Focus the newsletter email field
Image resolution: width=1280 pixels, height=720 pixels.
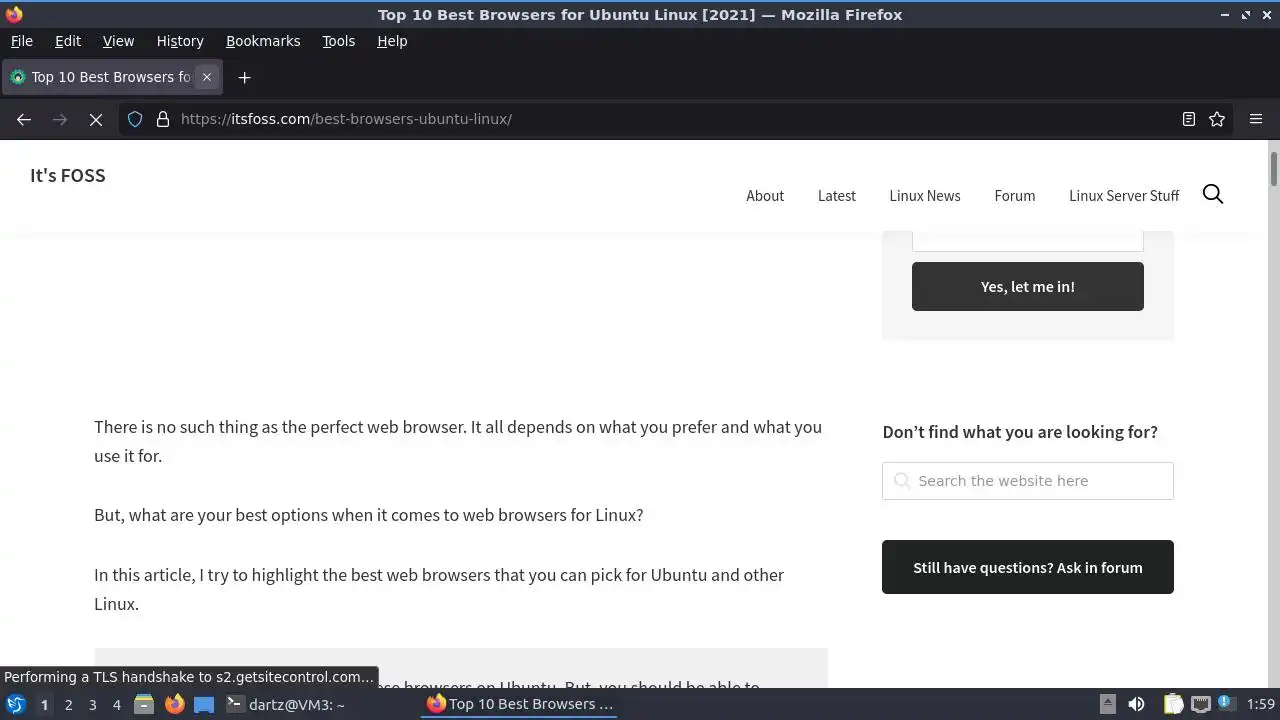pyautogui.click(x=1028, y=240)
